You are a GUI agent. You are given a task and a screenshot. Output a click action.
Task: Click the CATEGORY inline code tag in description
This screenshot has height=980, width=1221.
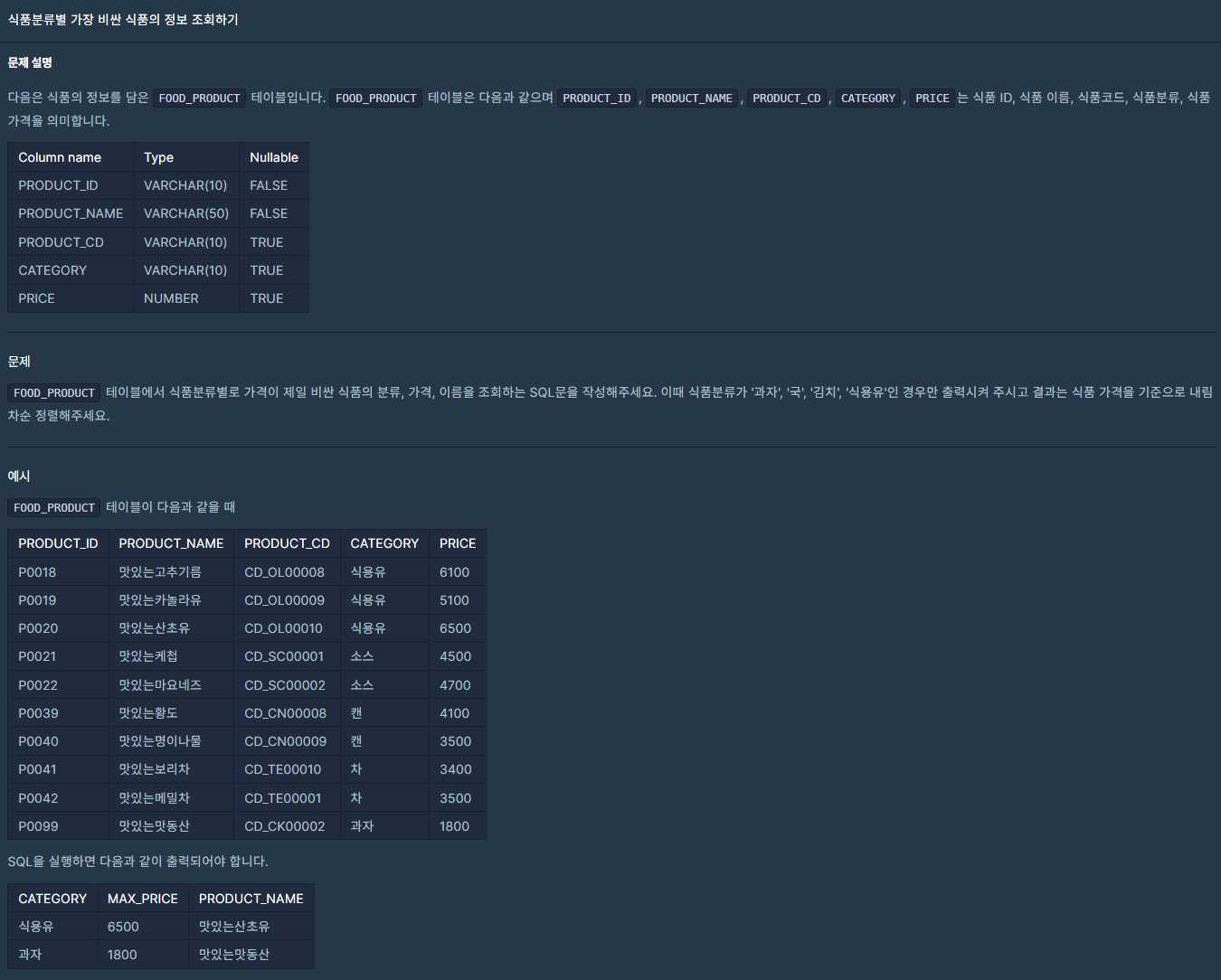(867, 98)
